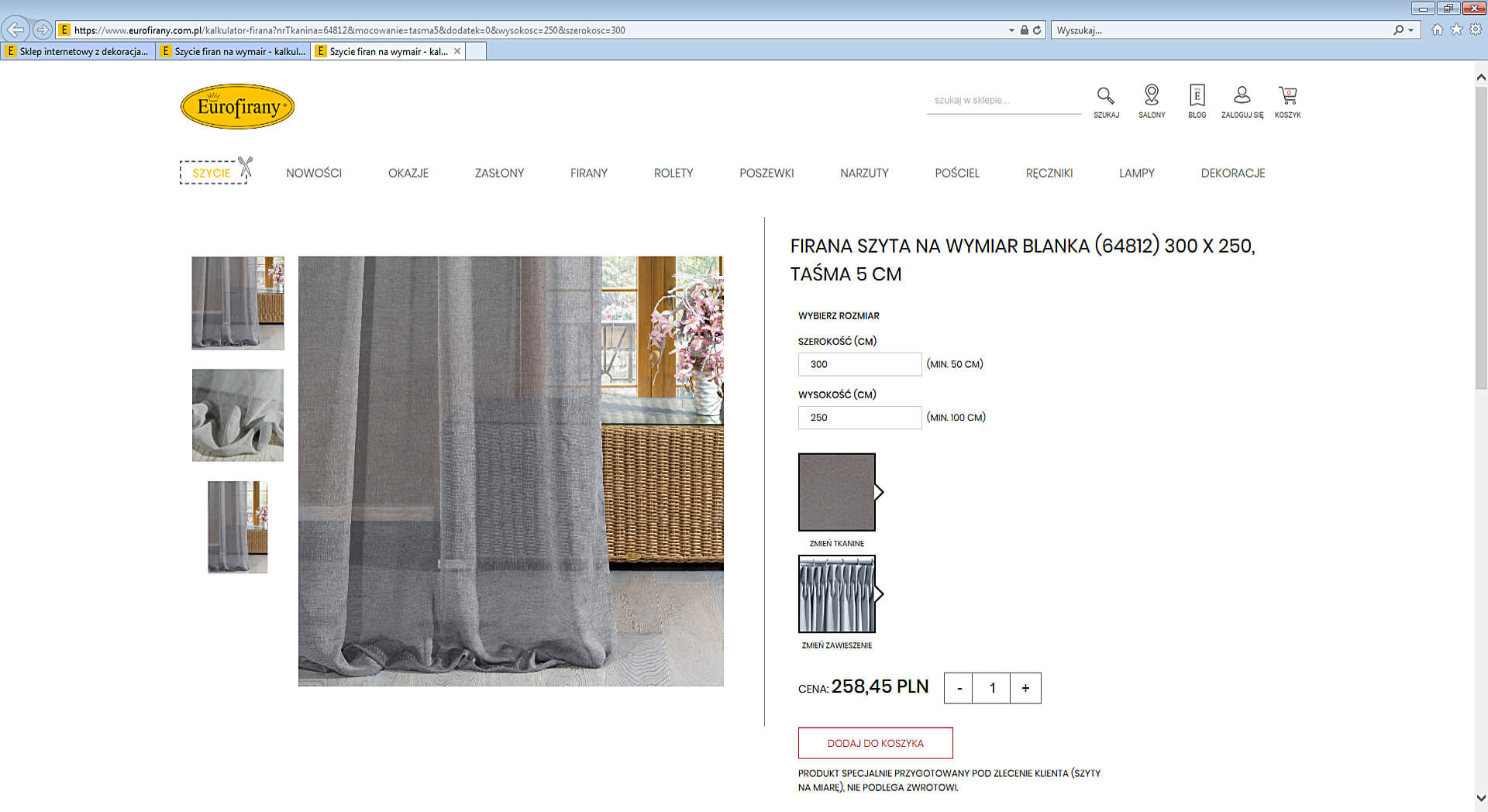The width and height of the screenshot is (1488, 812).
Task: Open the Zasłony menu item
Action: 499,173
